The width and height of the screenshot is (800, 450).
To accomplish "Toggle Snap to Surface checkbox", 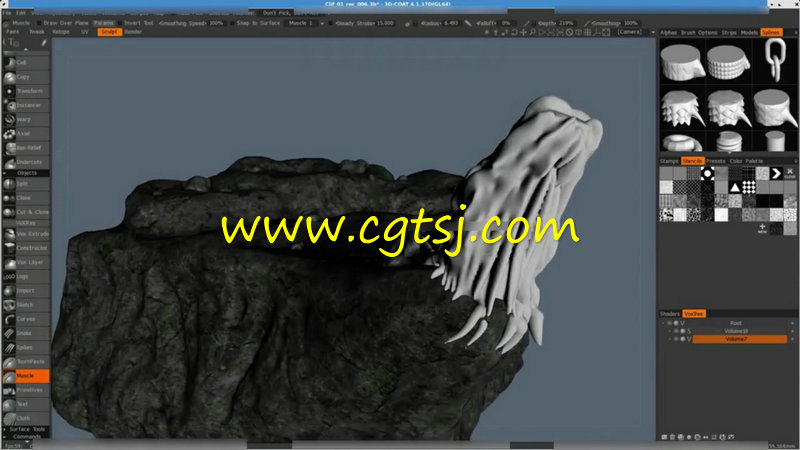I will [232, 23].
